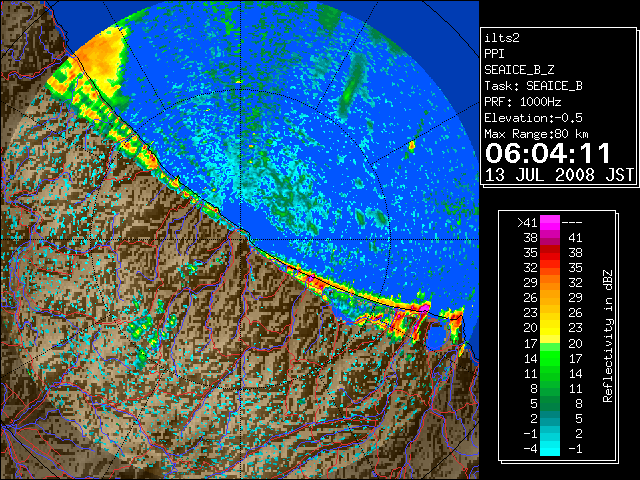Click the orange 29–32 legend swatch
This screenshot has height=480, width=640.
coord(550,282)
